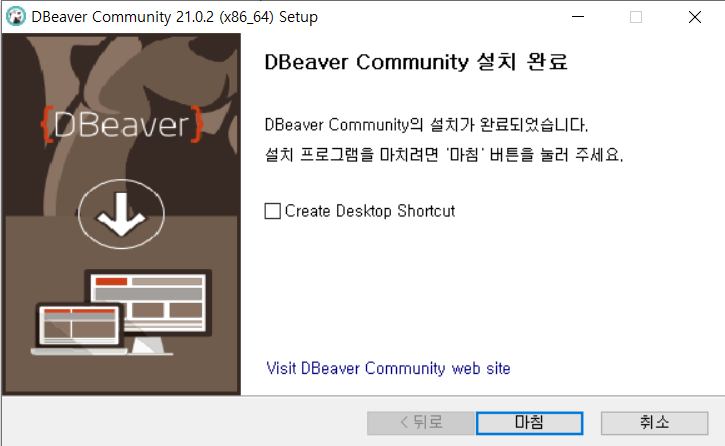Click the DBeaver icon in the title bar
Viewport: 725px width, 446px height.
tap(16, 17)
